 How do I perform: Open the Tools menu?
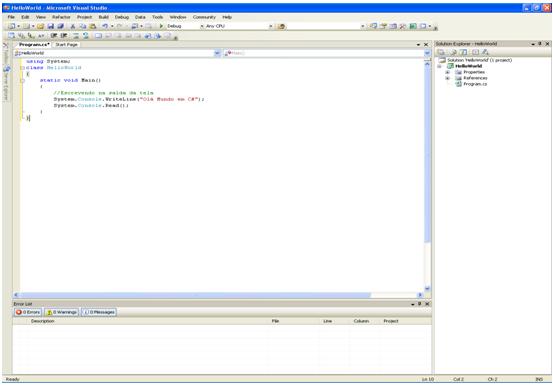pos(158,17)
